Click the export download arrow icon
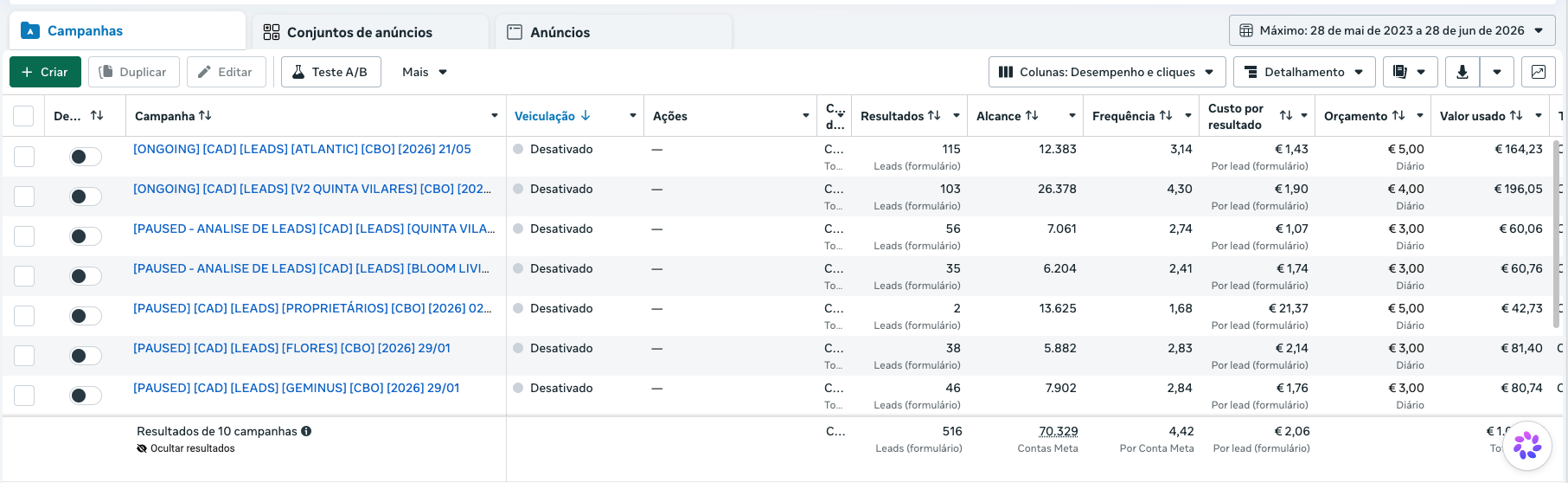The width and height of the screenshot is (1568, 483). tap(1462, 72)
